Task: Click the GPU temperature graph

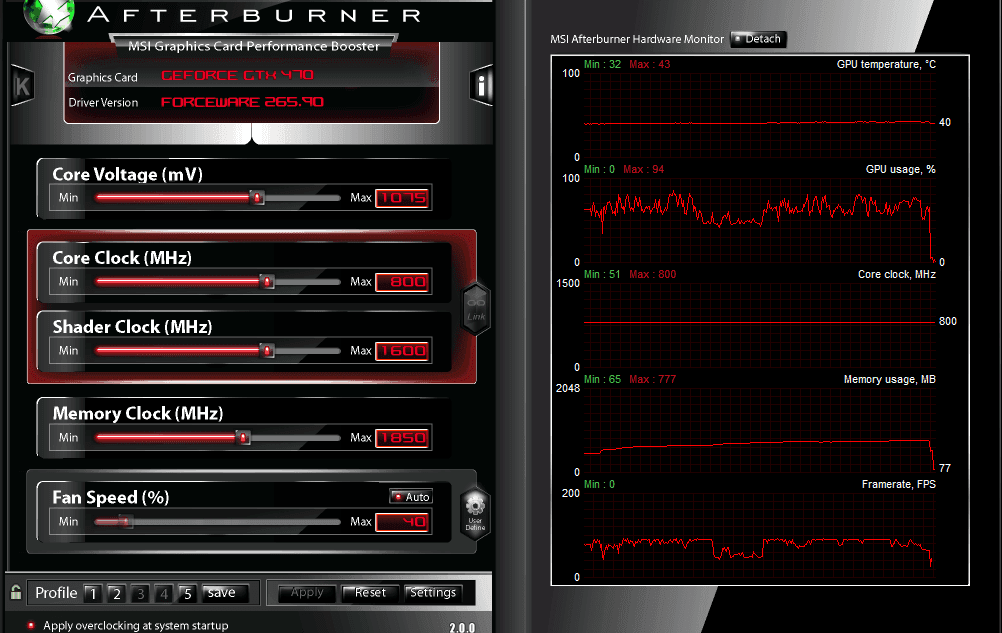Action: coord(759,115)
